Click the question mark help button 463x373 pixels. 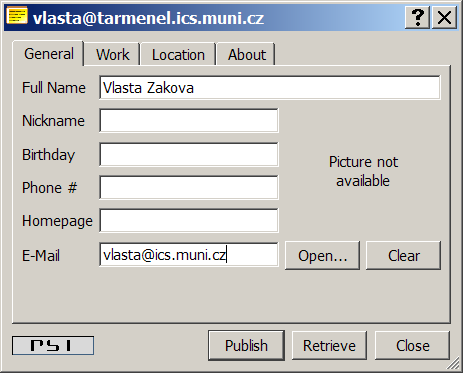pos(417,17)
